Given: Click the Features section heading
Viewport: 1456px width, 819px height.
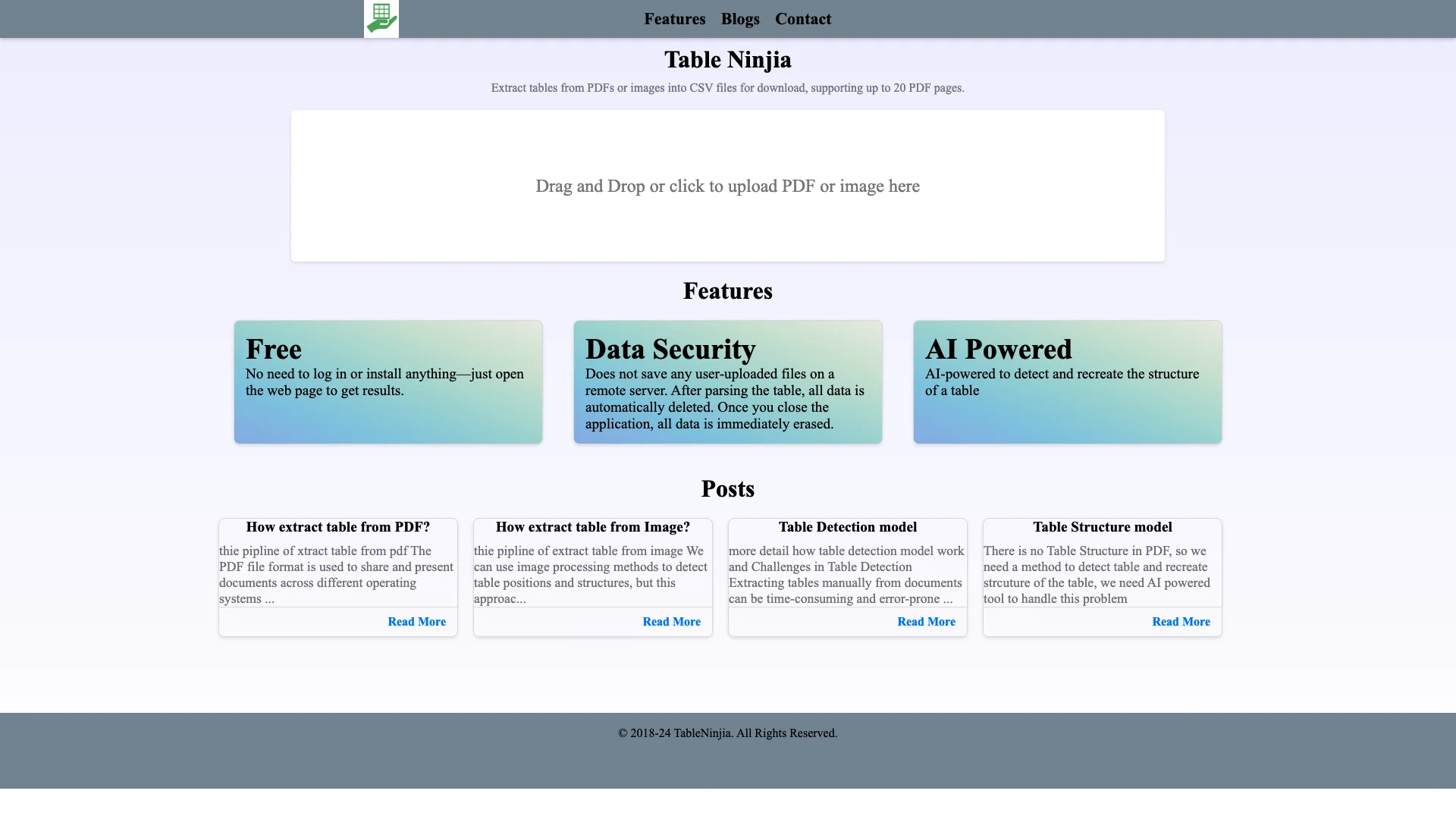Looking at the screenshot, I should pos(728,291).
